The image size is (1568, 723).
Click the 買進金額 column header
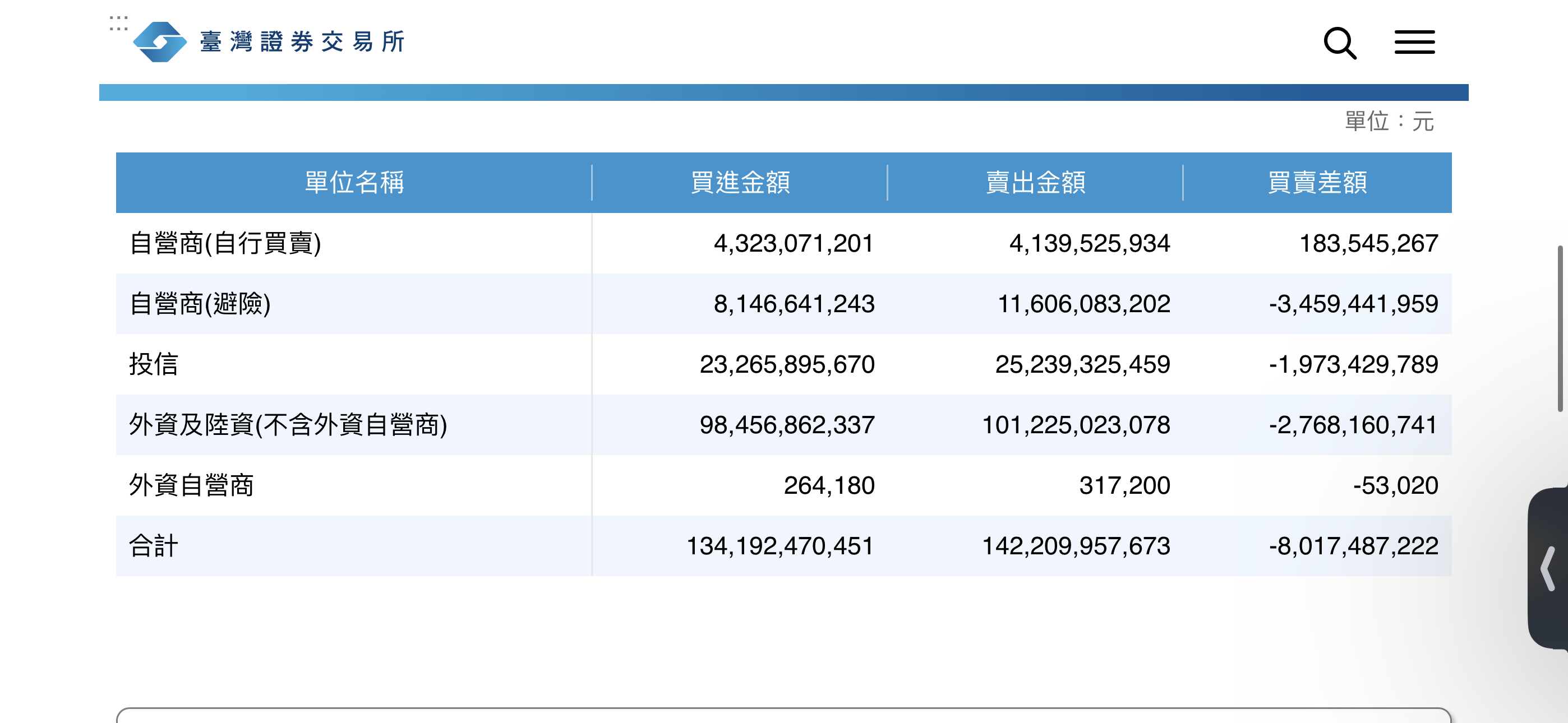(740, 183)
